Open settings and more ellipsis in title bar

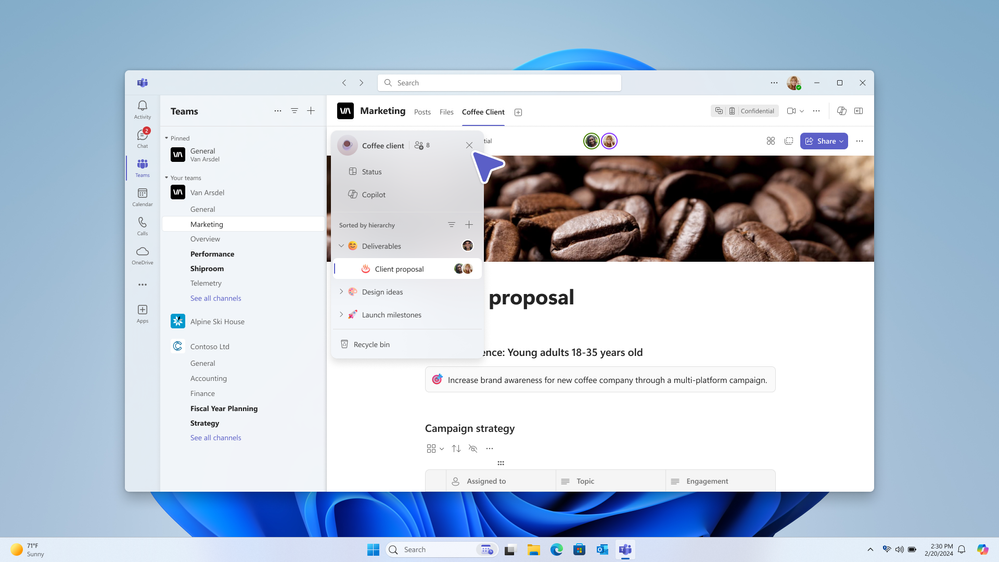point(774,83)
